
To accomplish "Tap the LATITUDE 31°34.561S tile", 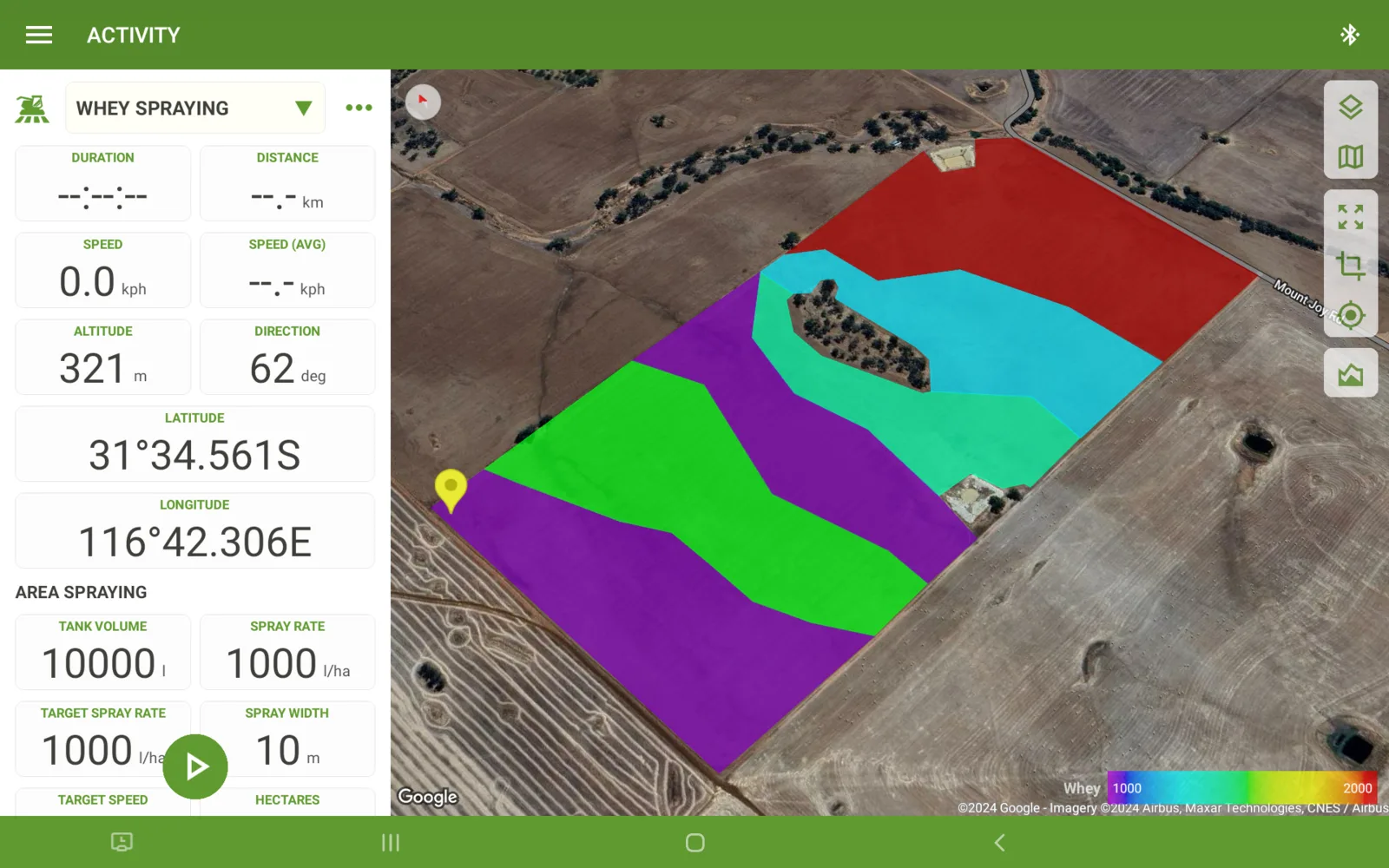I will click(x=194, y=444).
